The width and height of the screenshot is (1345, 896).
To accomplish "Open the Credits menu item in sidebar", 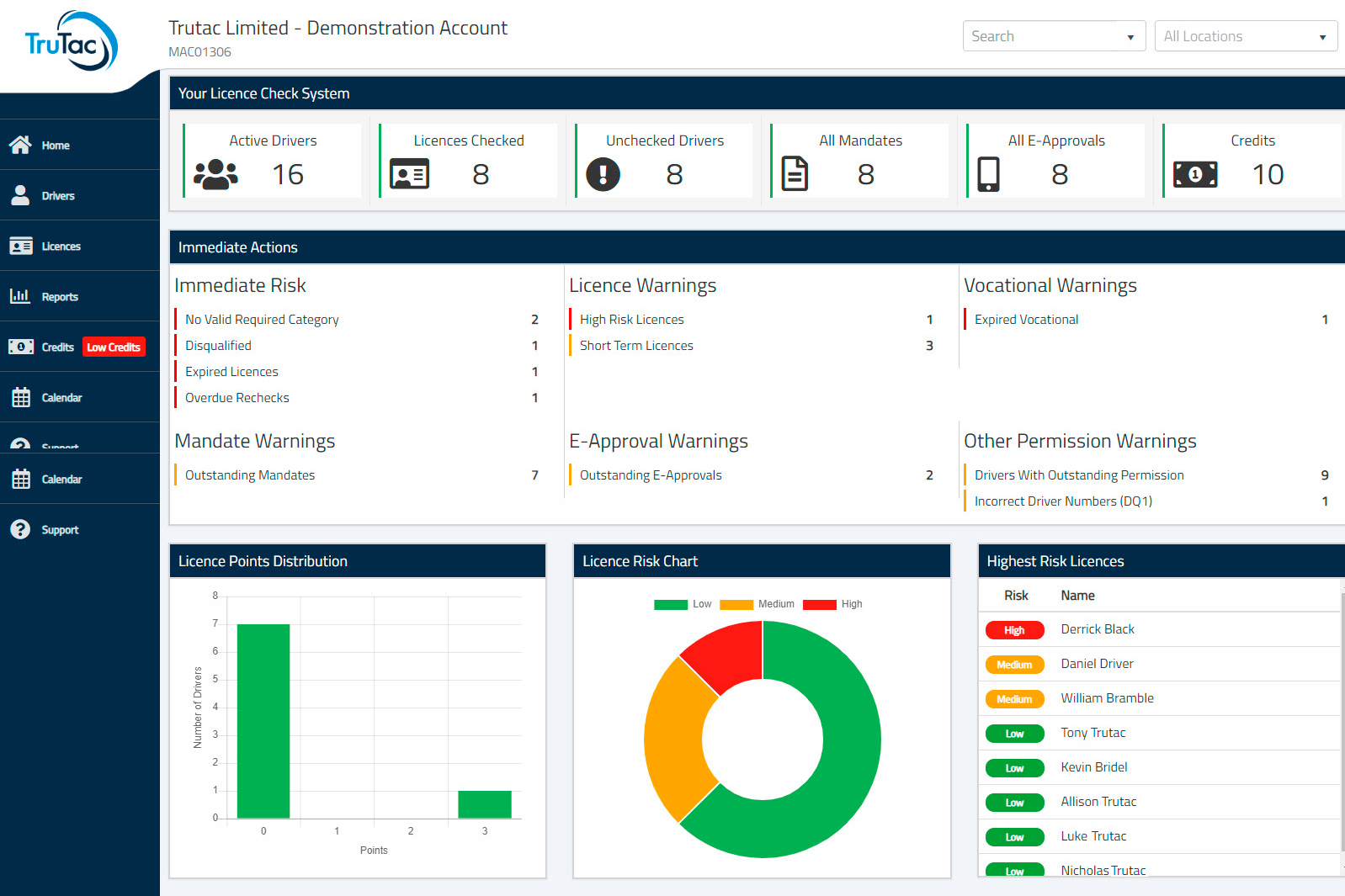I will [57, 347].
